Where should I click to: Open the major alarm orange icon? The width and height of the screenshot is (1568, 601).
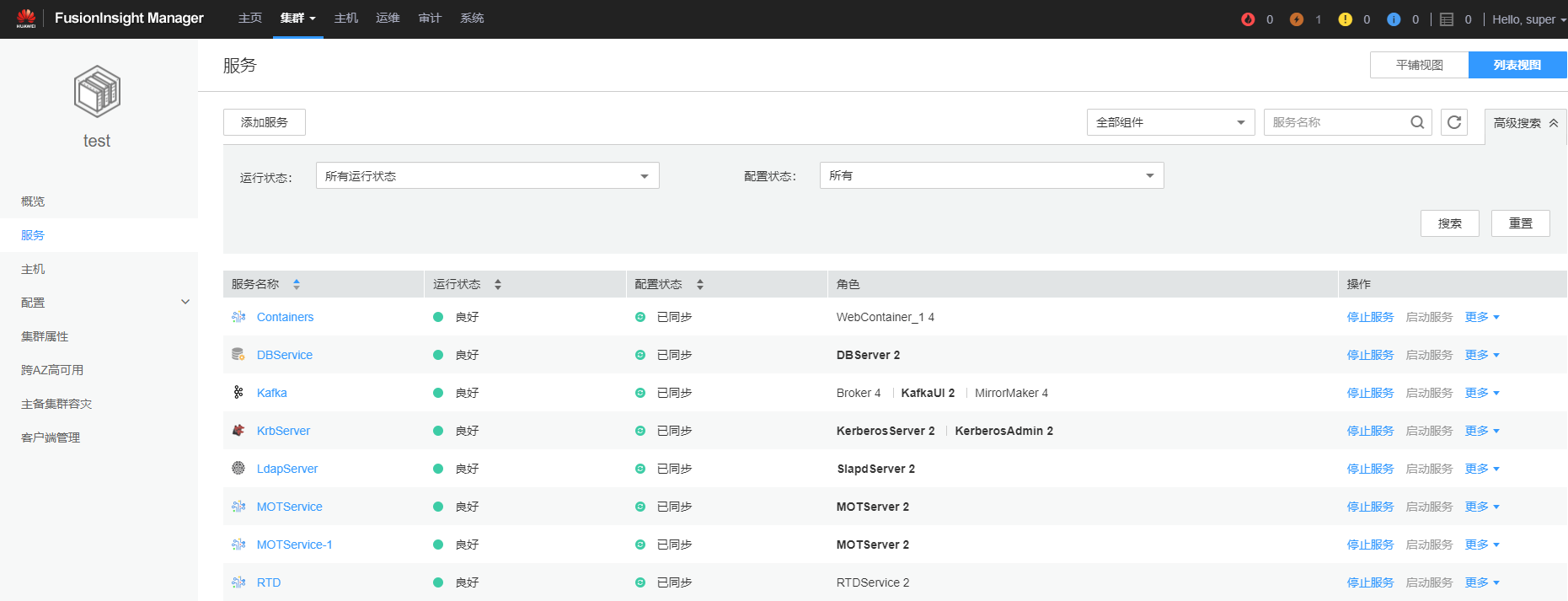[x=1297, y=19]
